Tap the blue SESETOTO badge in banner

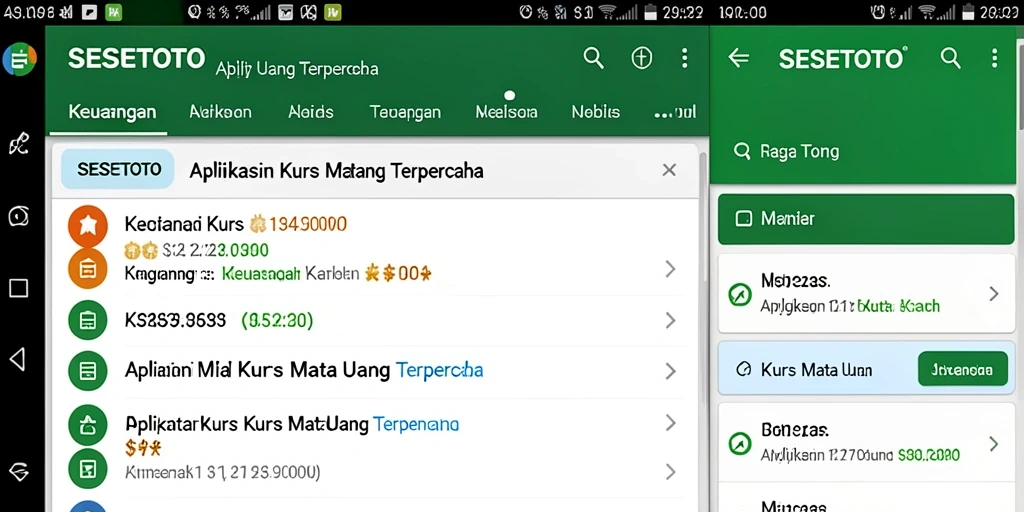[x=118, y=170]
